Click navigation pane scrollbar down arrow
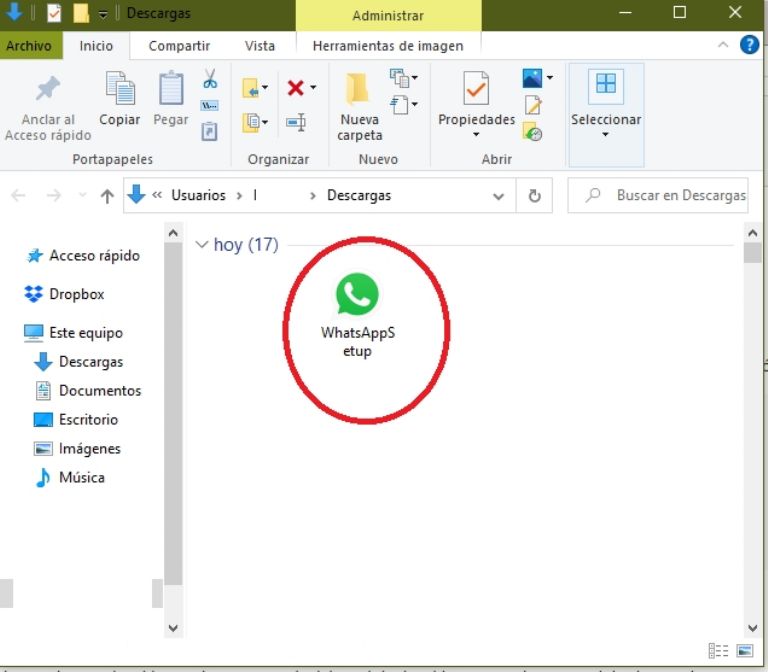The image size is (768, 672). 173,627
